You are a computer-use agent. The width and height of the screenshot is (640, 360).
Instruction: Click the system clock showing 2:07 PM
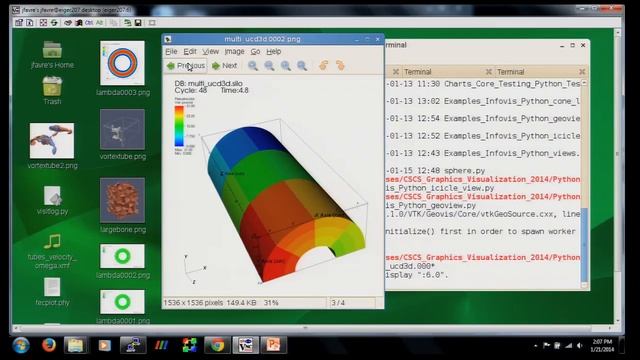[602, 342]
